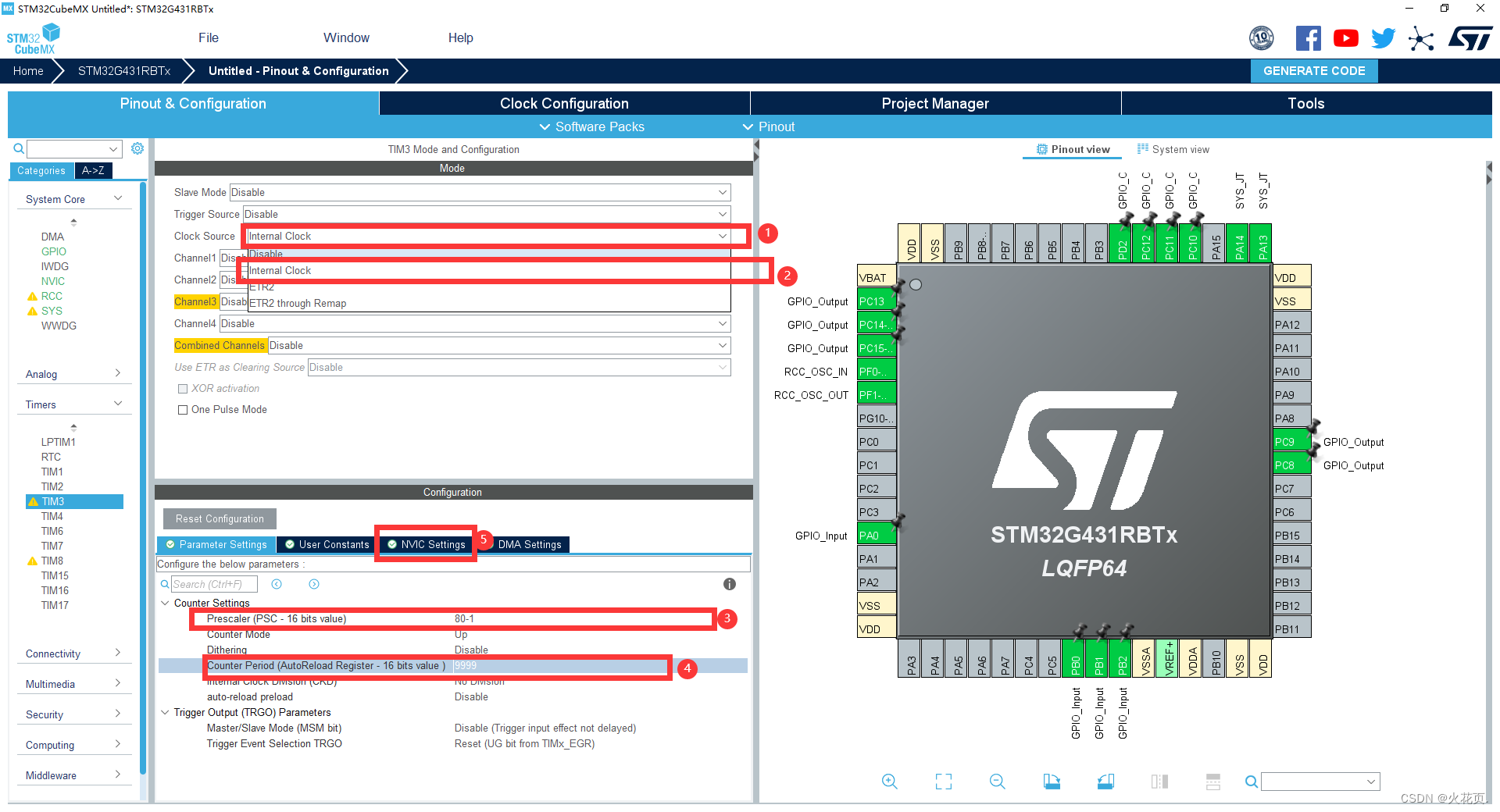The image size is (1500, 812).
Task: Fit the chip pinout to the screen
Action: point(943,781)
